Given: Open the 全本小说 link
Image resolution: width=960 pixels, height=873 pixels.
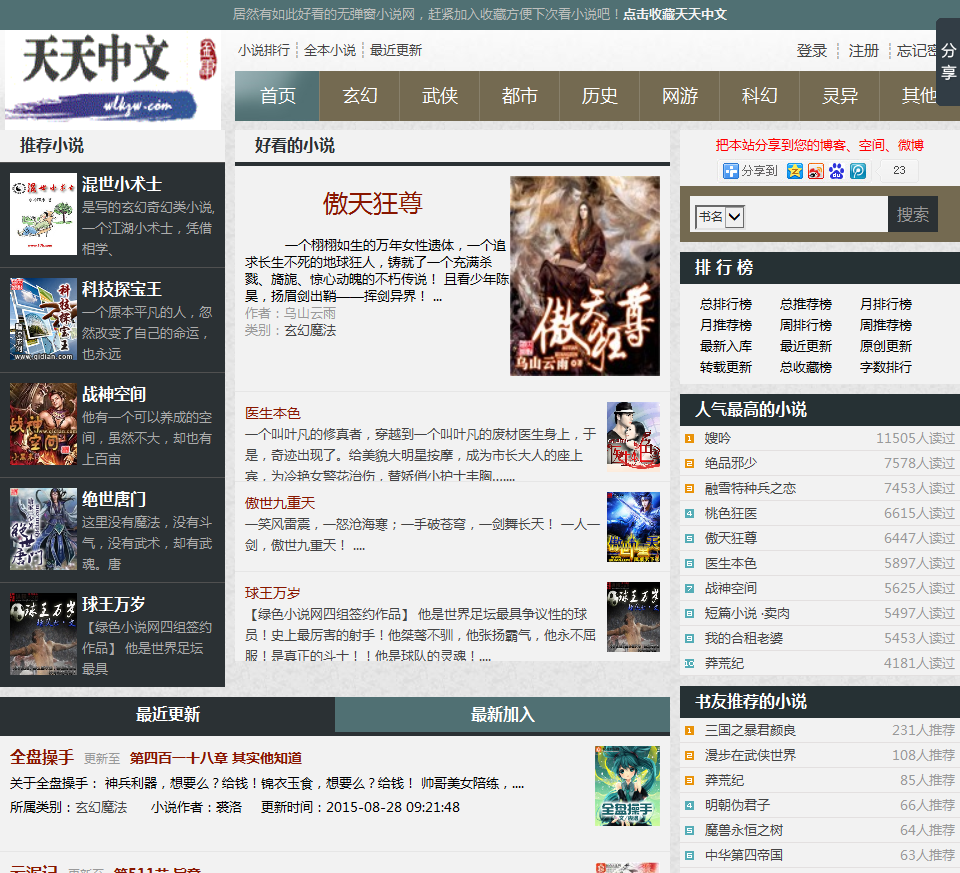Looking at the screenshot, I should (x=330, y=50).
